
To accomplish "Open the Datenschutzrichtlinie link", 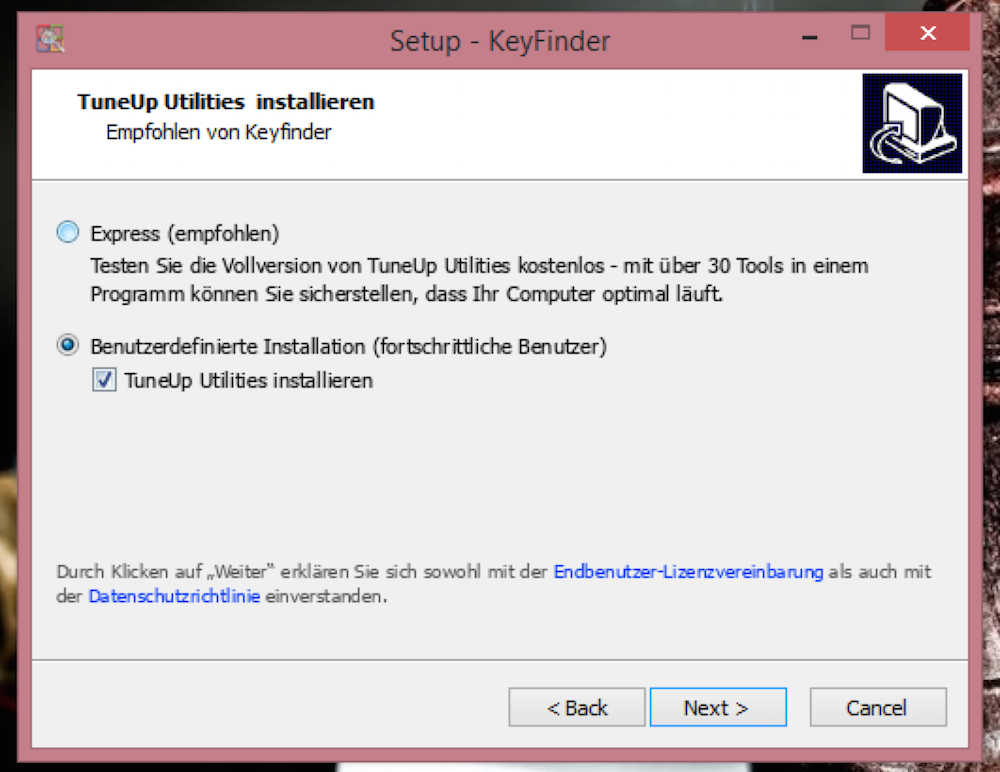I will (174, 596).
